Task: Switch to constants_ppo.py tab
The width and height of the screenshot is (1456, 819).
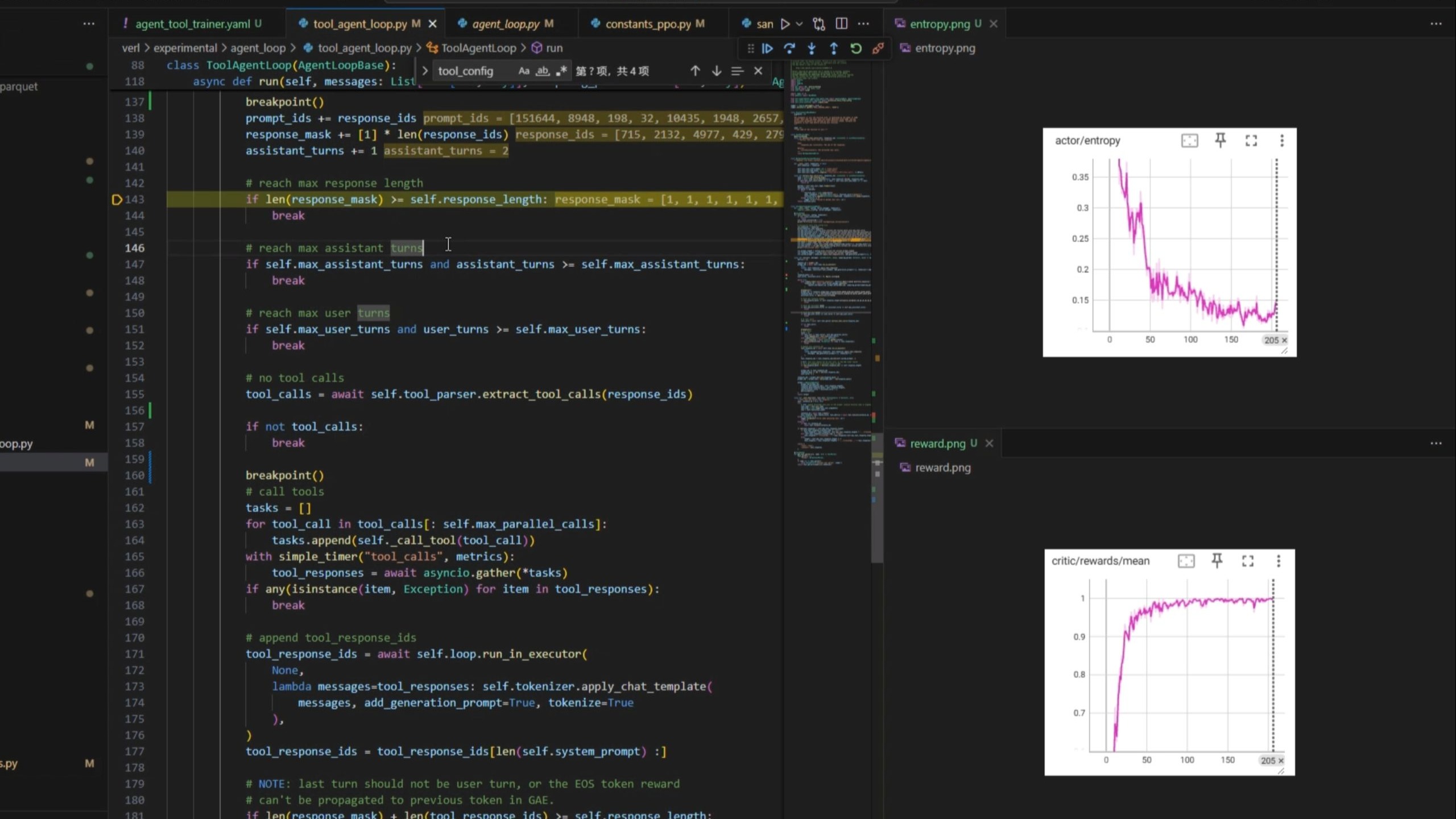Action: tap(647, 24)
